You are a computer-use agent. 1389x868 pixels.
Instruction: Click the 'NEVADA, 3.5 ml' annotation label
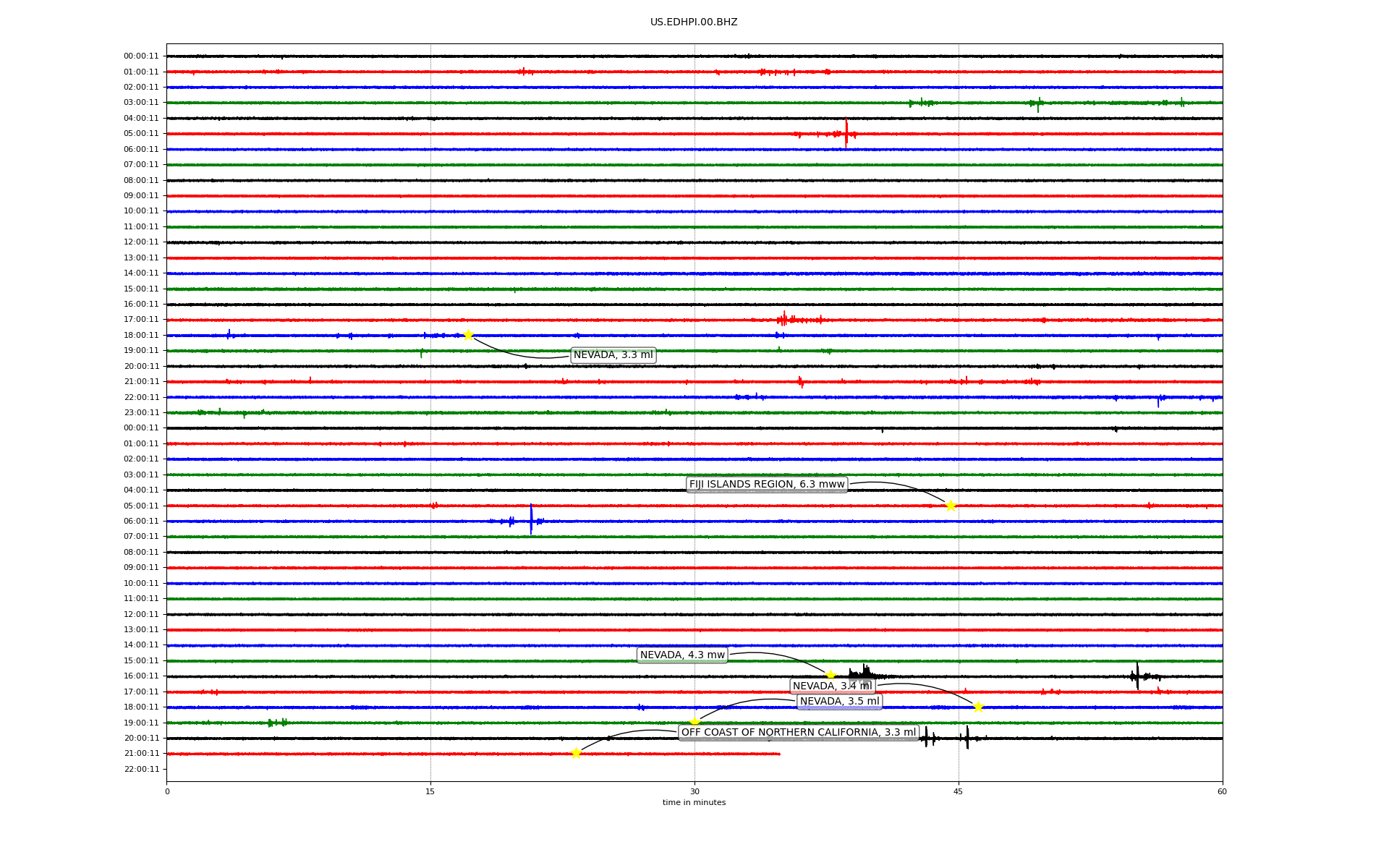[x=840, y=702]
